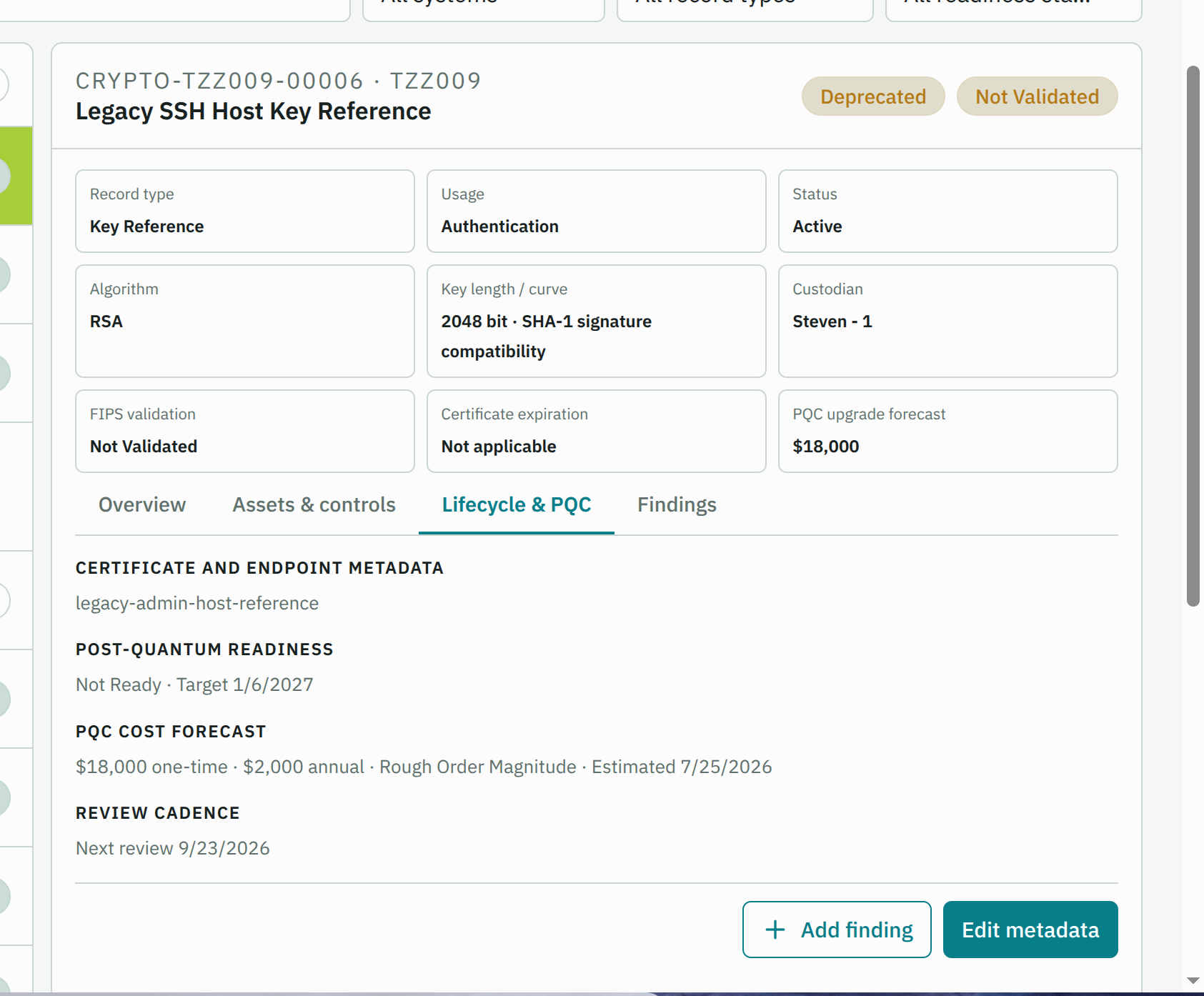Click the Certificate expiration 'Not applicable' value
This screenshot has height=996, width=1204.
pyautogui.click(x=499, y=447)
